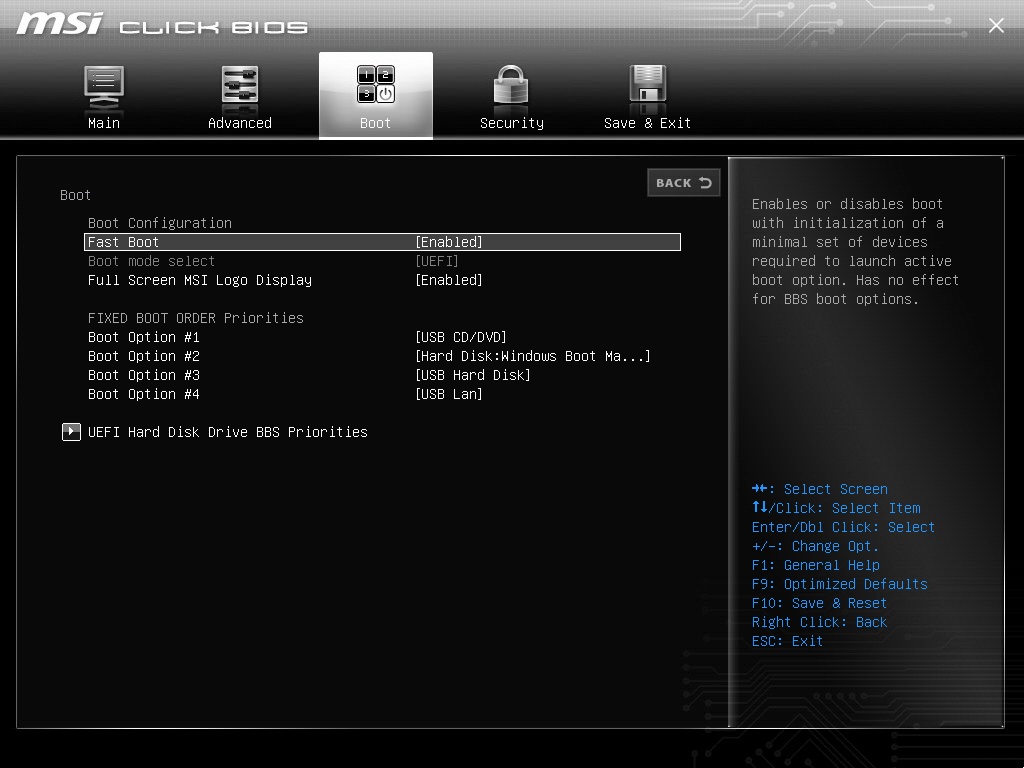Switch to the Security tab label

511,123
